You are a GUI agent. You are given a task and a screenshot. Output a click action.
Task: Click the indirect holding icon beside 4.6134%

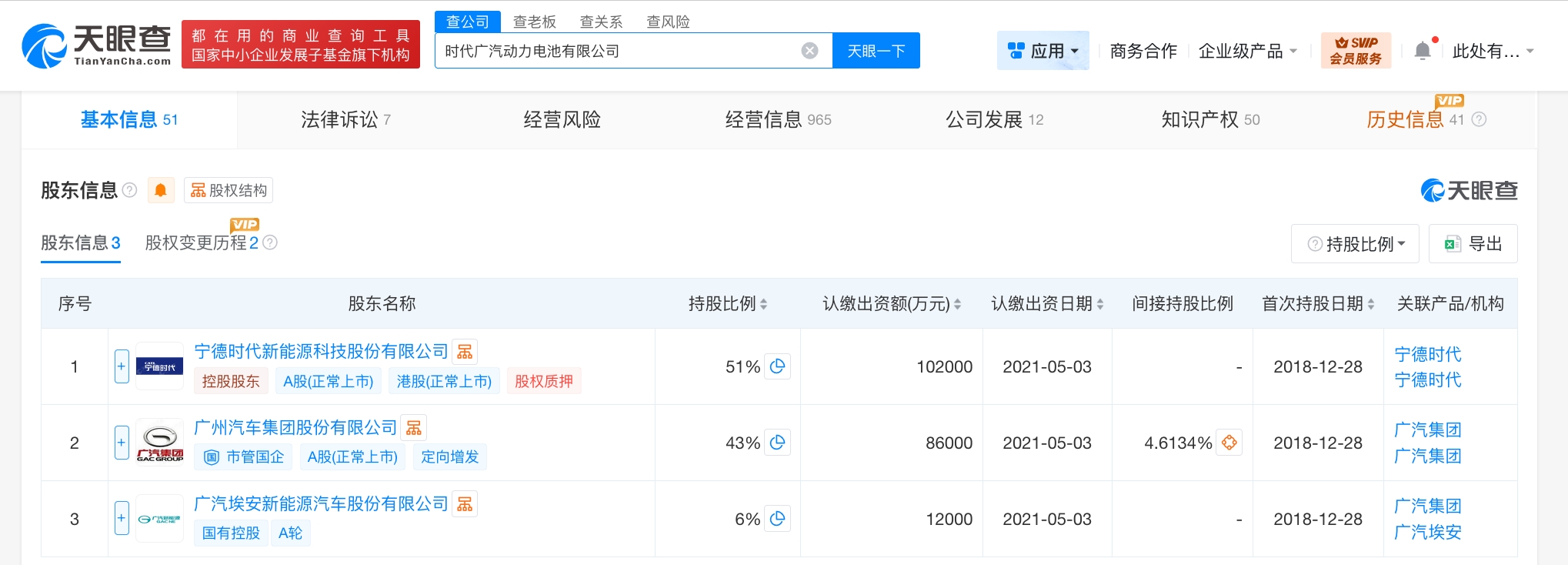point(1229,443)
